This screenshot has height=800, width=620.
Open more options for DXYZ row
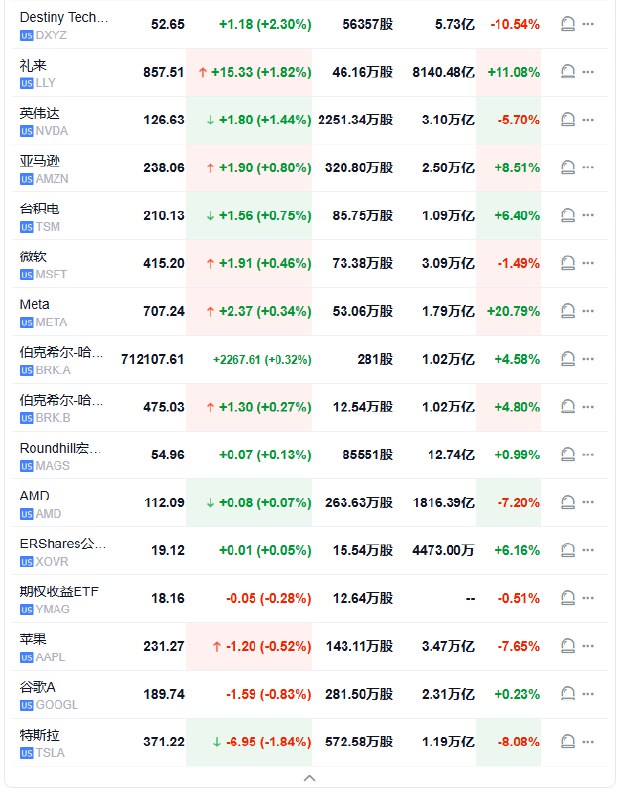tap(588, 24)
